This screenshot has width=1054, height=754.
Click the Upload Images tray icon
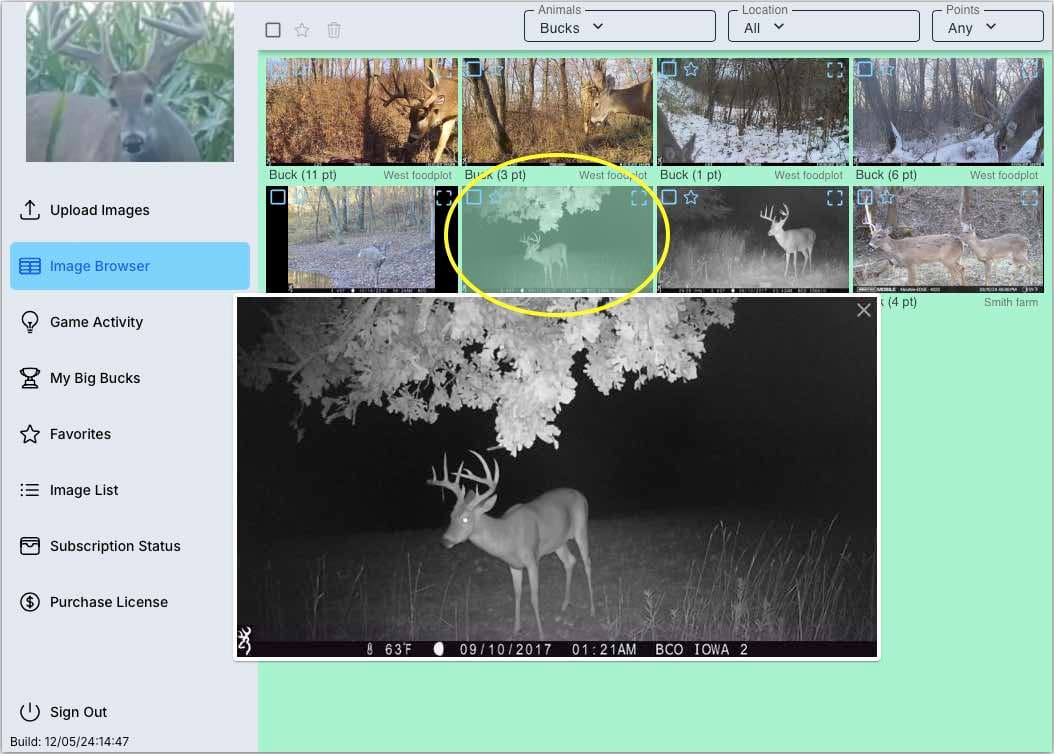[30, 210]
